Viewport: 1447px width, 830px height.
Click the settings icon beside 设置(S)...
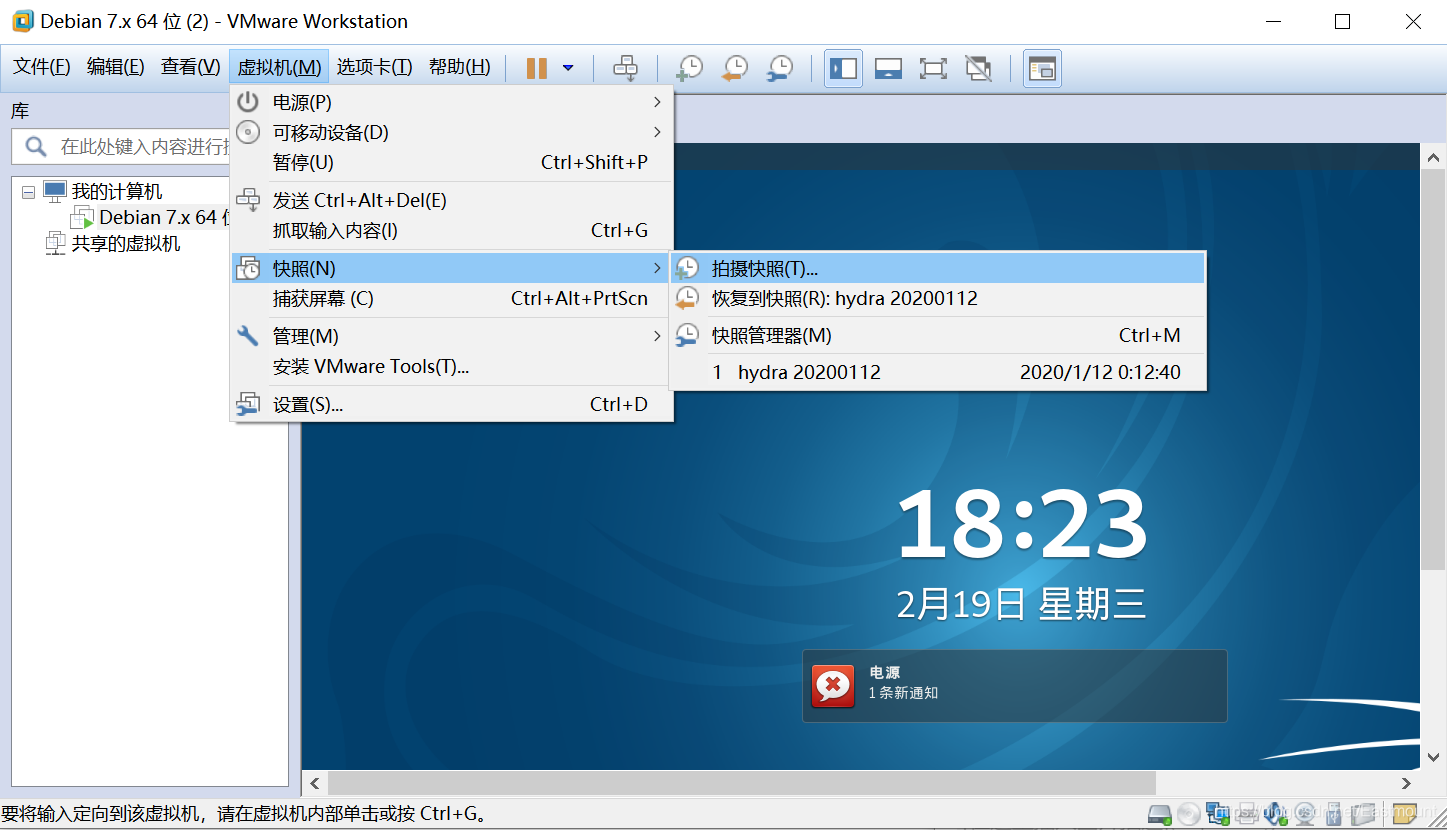pyautogui.click(x=247, y=404)
